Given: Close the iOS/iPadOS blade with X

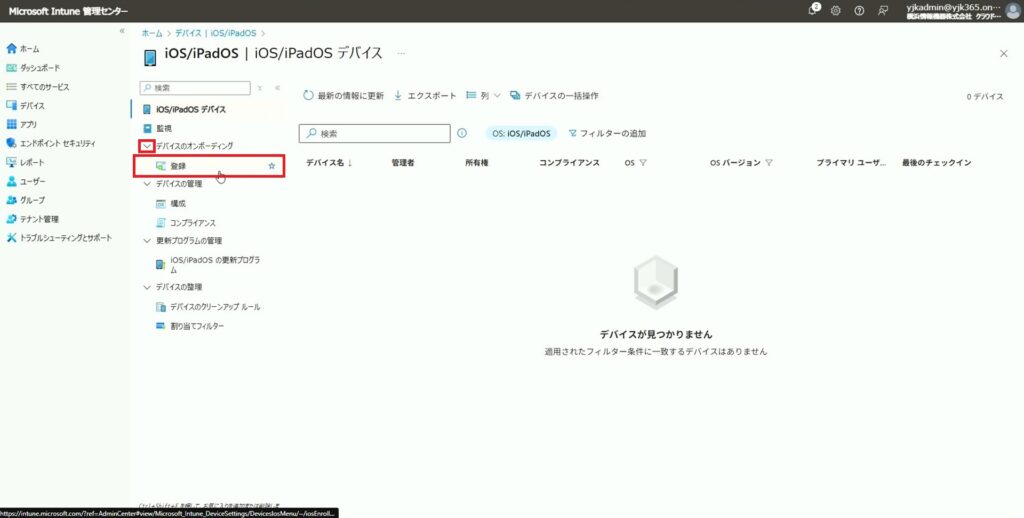Looking at the screenshot, I should 1004,54.
